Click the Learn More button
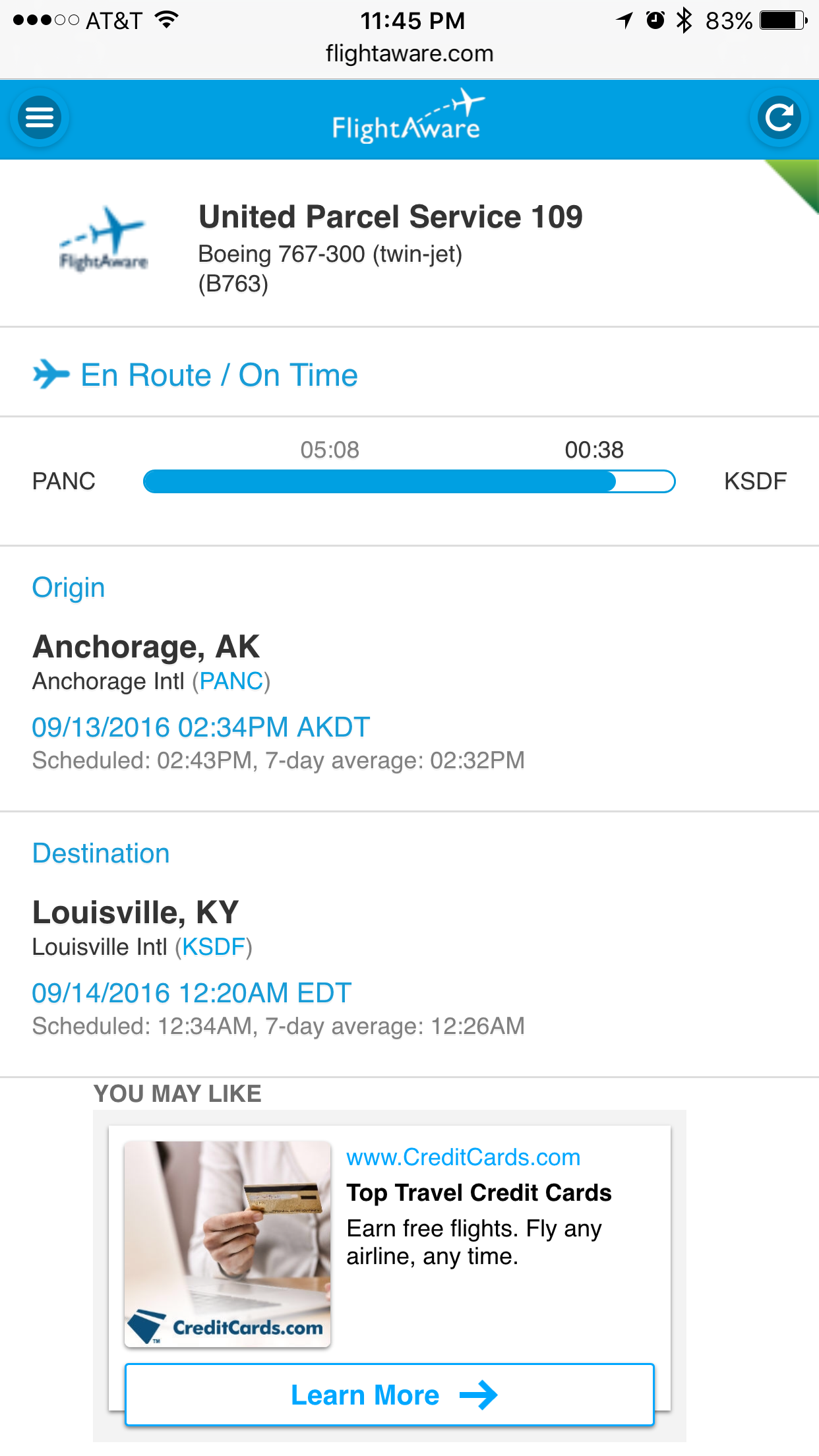819x1456 pixels. pos(390,1395)
